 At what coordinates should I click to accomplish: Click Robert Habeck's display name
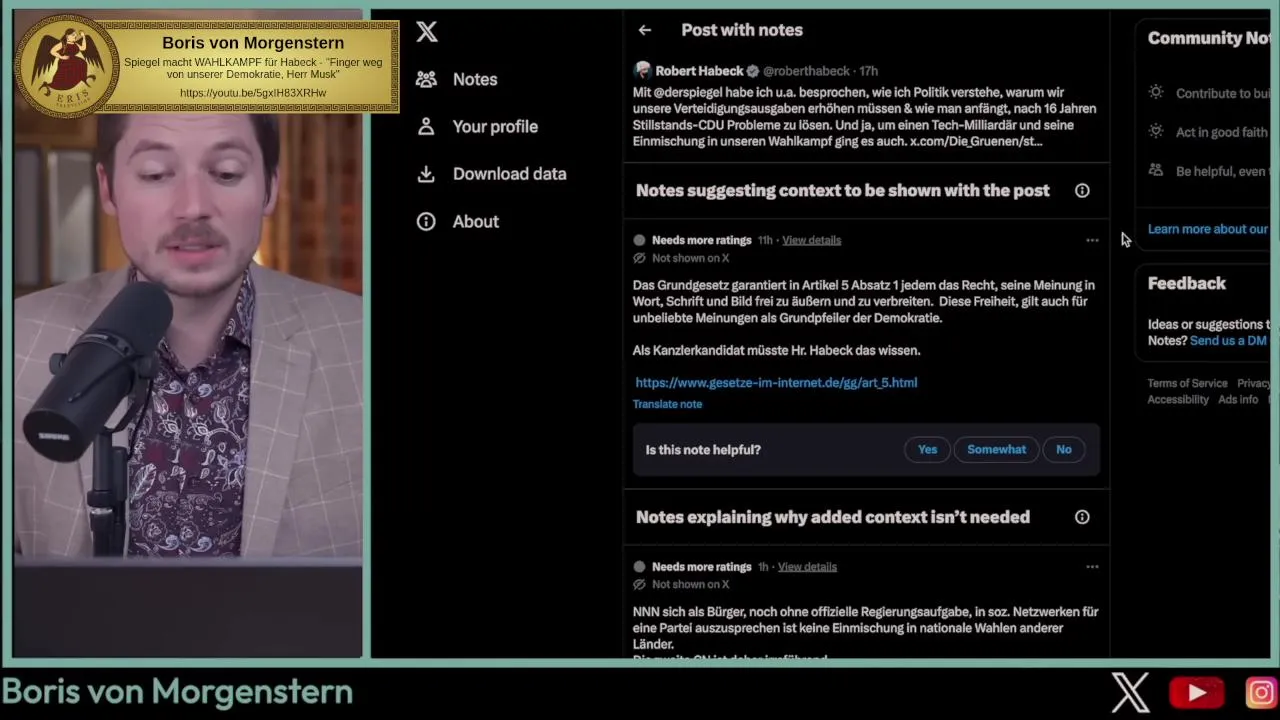[699, 71]
